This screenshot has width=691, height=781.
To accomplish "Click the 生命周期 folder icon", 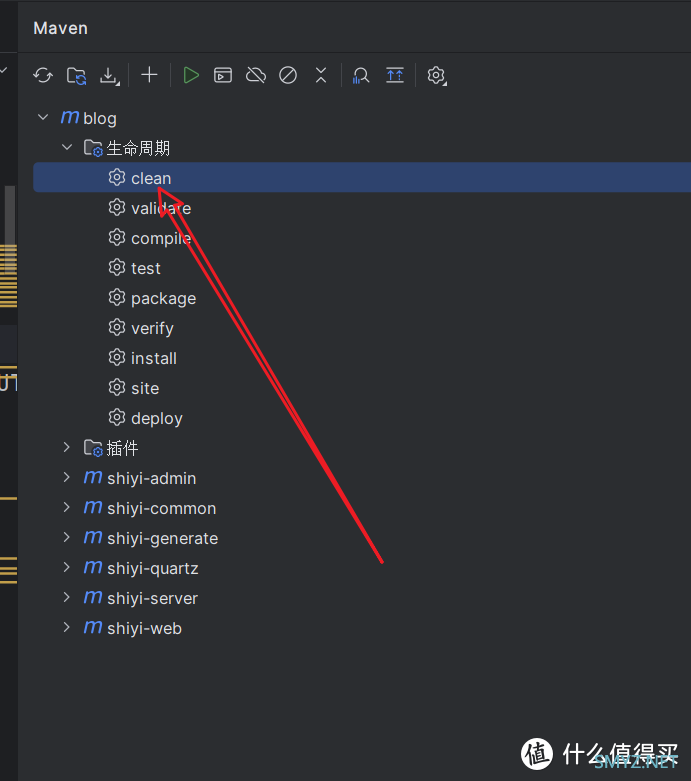I will click(93, 148).
